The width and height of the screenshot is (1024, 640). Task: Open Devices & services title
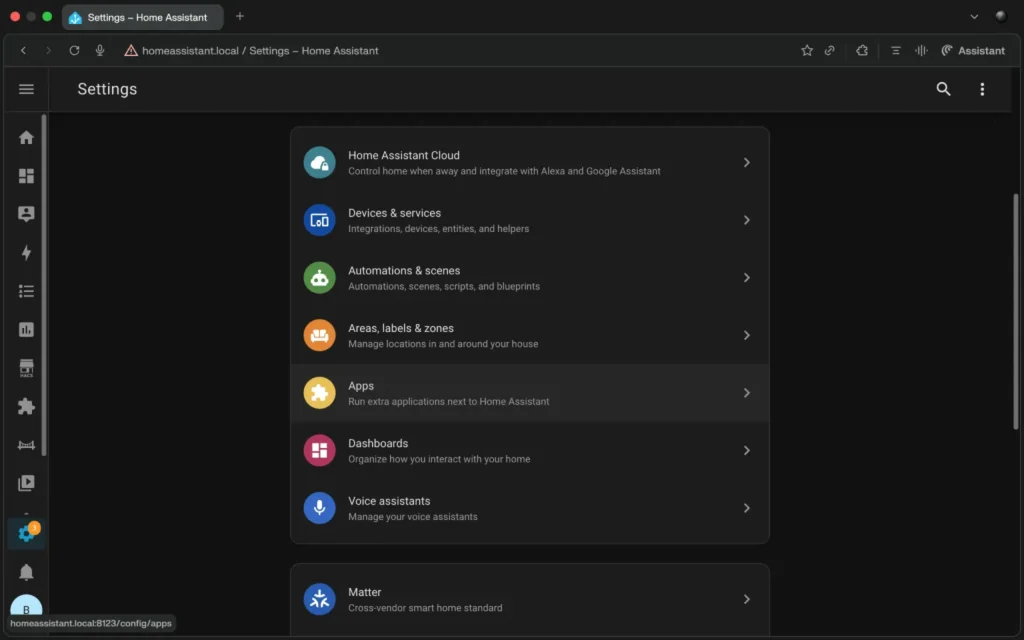pos(394,213)
